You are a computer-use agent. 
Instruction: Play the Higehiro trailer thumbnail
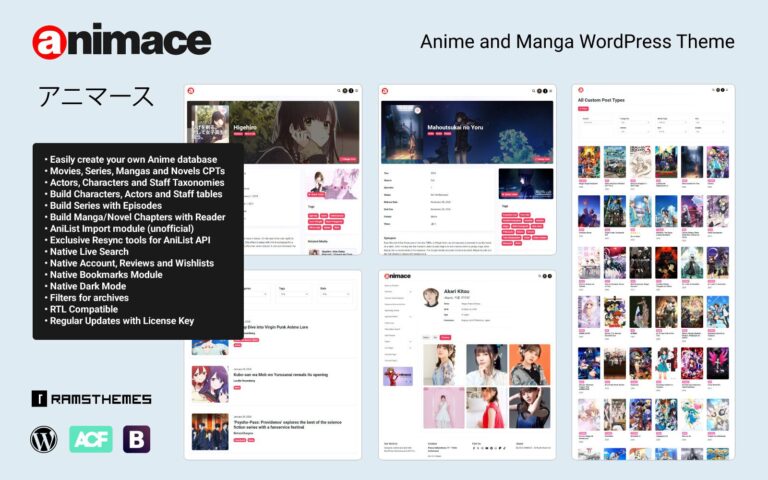coord(333,184)
